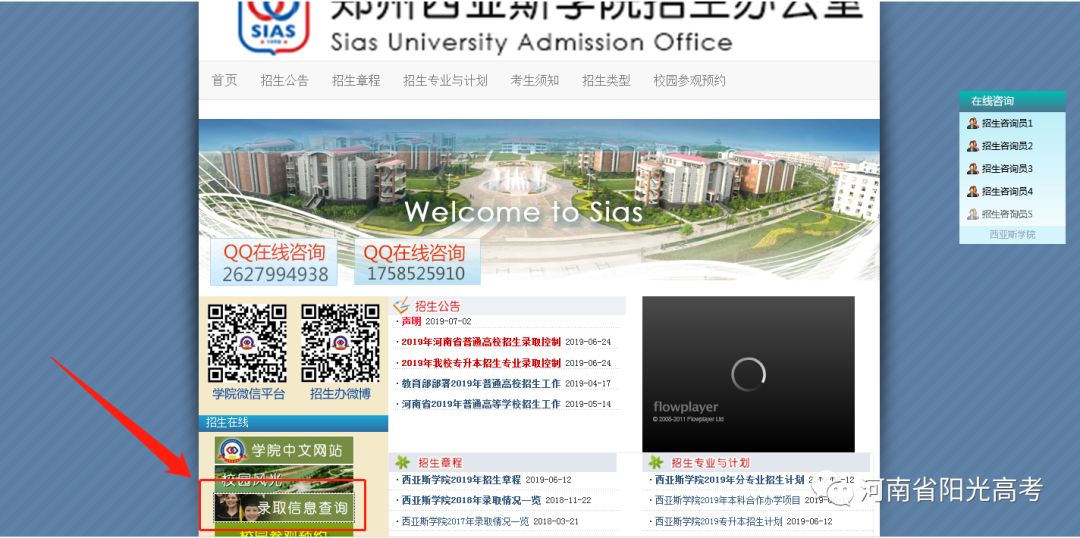The image size is (1080, 538).
Task: Open the 声明 2019-07-02 announcement
Action: point(436,322)
